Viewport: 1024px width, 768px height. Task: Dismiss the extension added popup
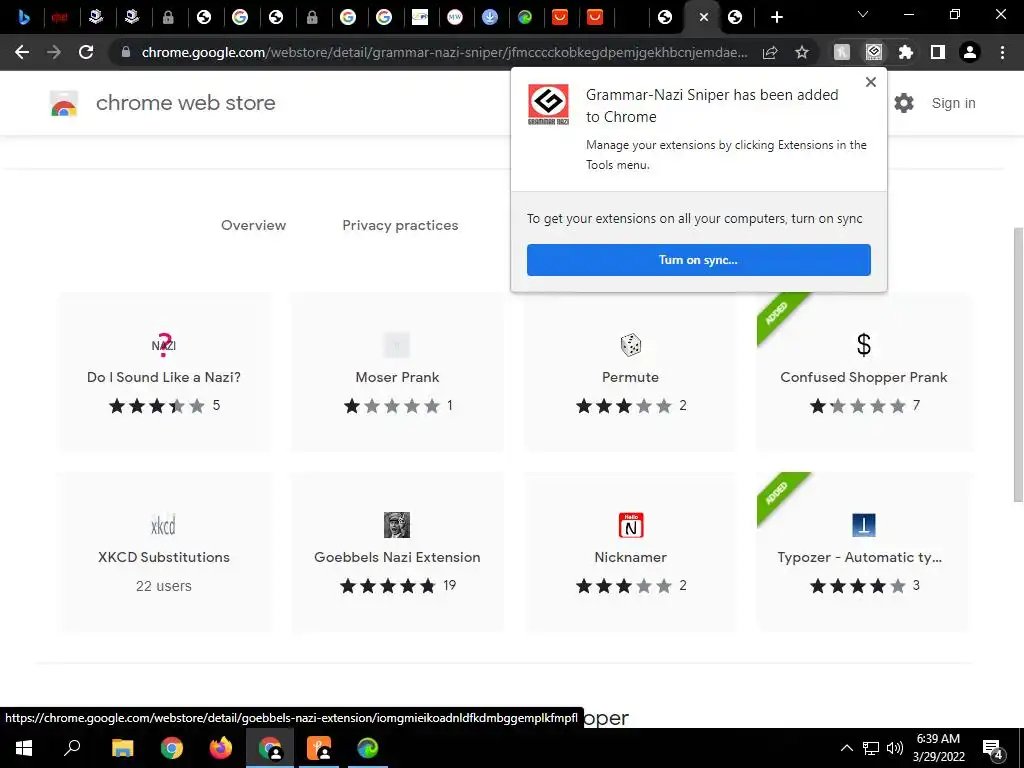click(x=871, y=82)
